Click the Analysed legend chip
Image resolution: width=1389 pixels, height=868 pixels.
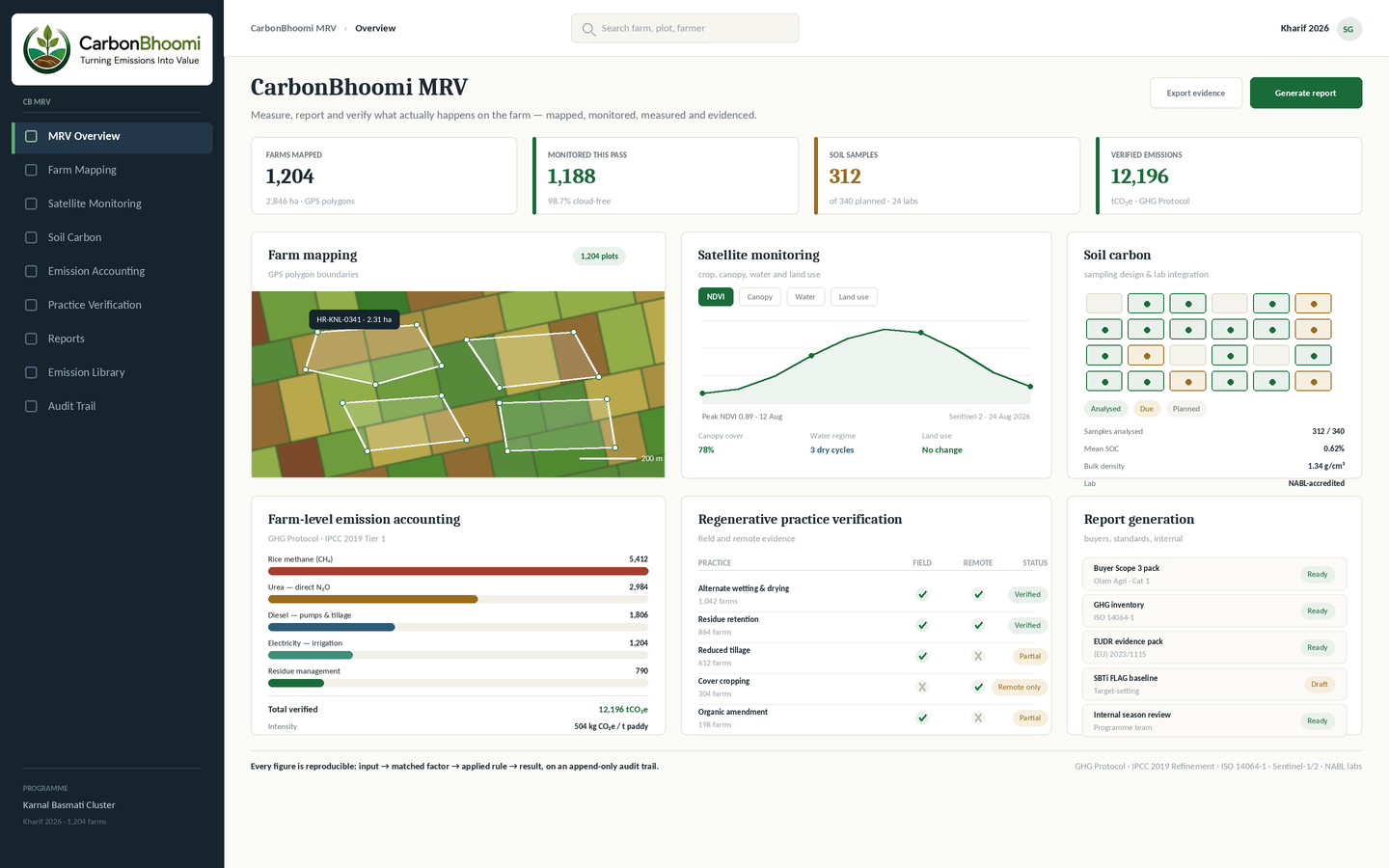coord(1105,409)
